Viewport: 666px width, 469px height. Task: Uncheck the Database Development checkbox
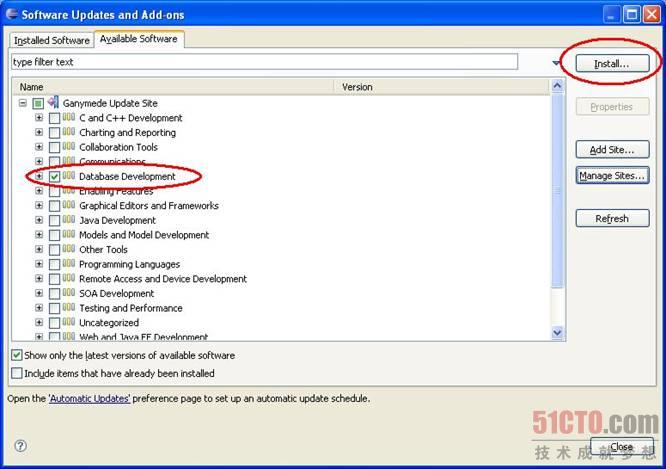point(54,177)
